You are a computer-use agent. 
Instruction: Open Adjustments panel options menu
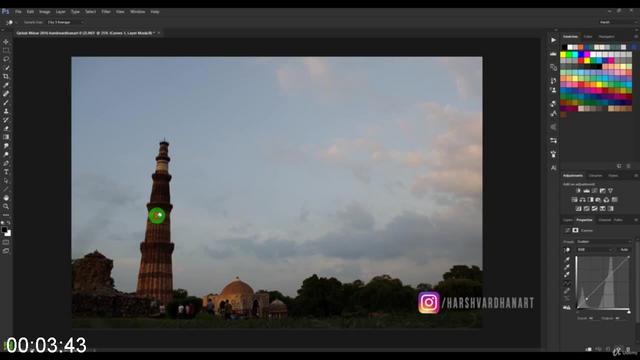636,176
